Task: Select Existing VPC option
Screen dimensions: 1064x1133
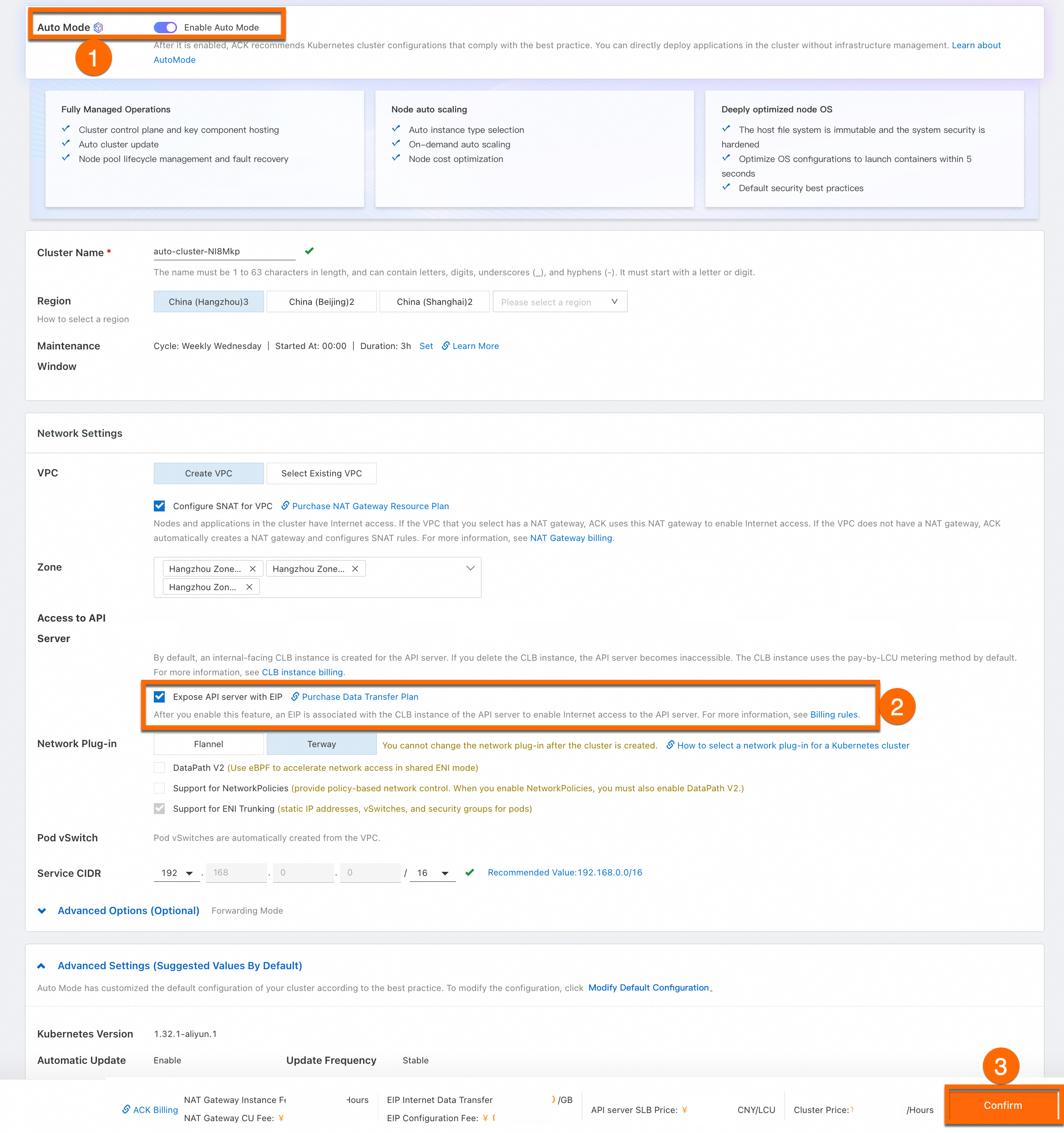Action: (x=321, y=473)
